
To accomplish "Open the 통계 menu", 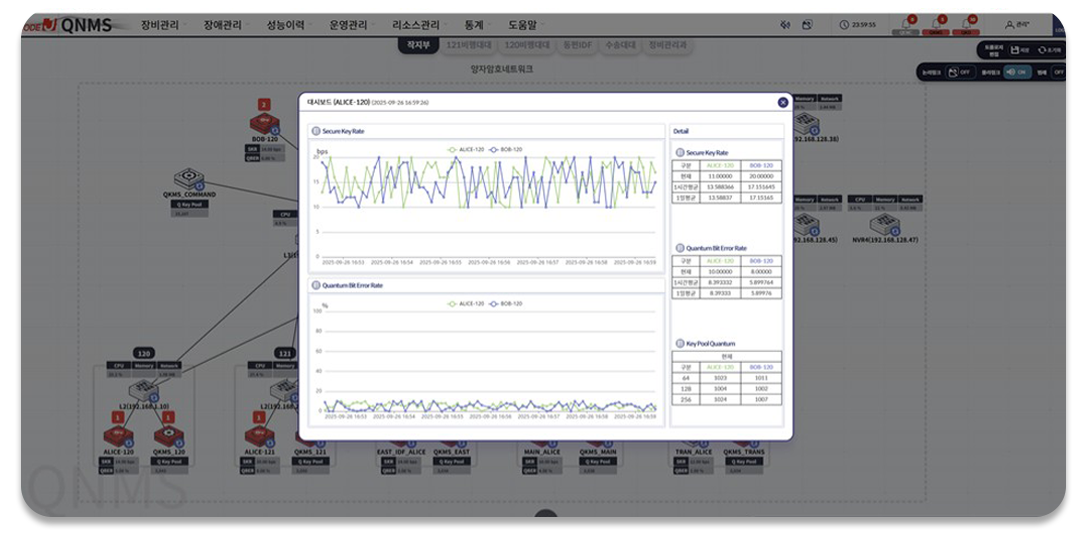I will tap(474, 25).
